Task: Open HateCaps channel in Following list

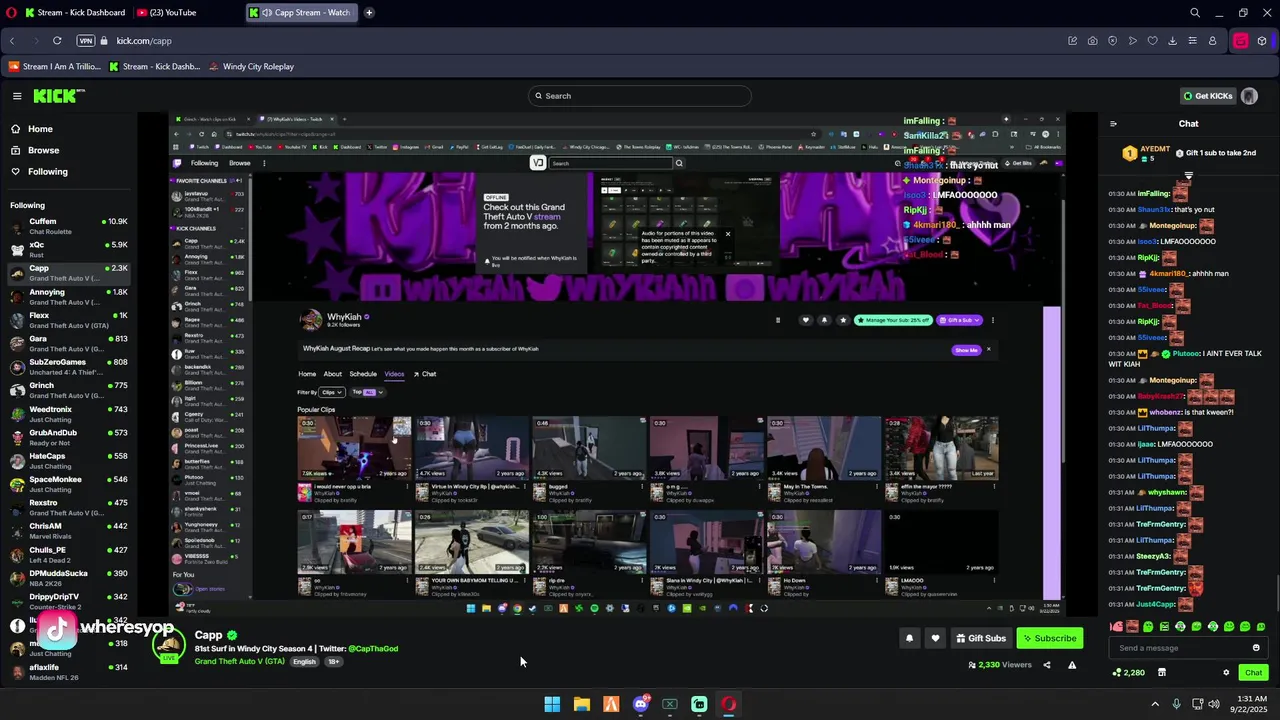Action: [x=68, y=461]
